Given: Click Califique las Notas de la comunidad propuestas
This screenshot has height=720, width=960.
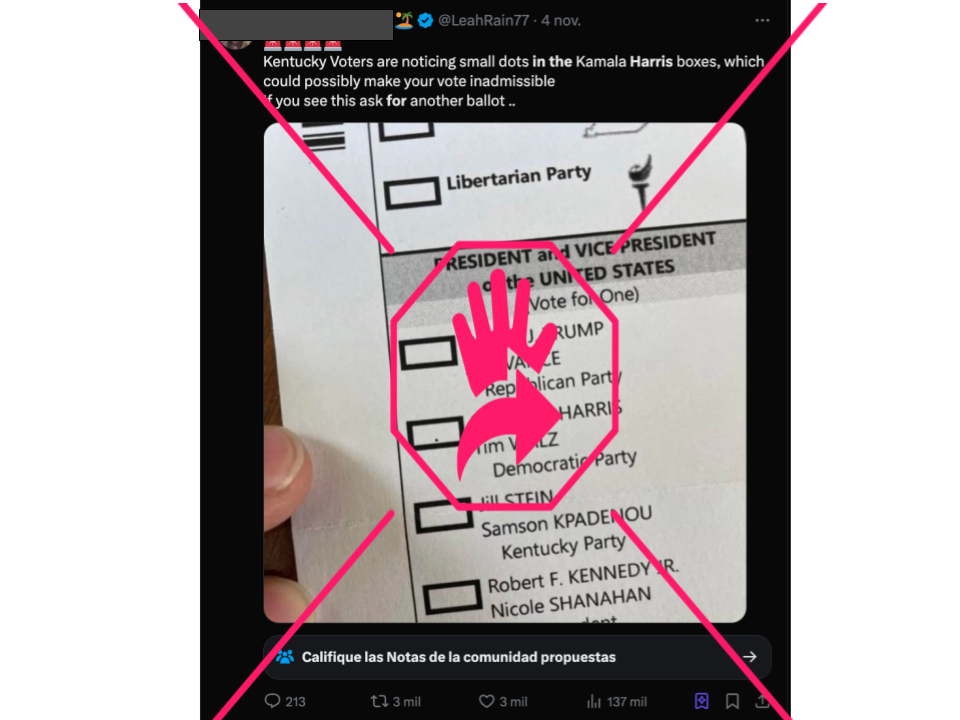Looking at the screenshot, I should (x=459, y=657).
